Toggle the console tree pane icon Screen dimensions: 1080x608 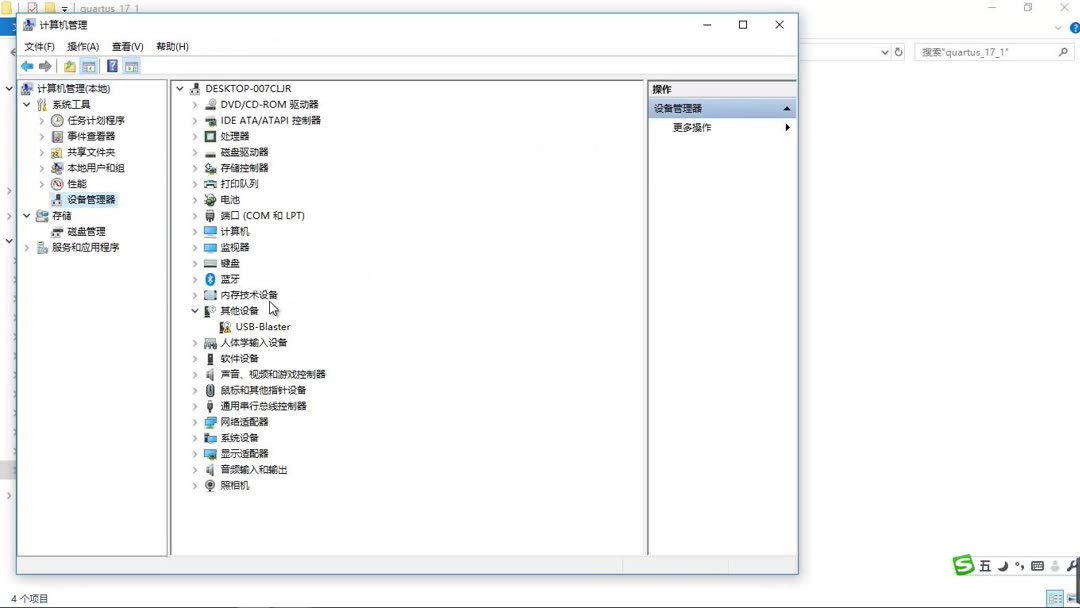coord(89,65)
